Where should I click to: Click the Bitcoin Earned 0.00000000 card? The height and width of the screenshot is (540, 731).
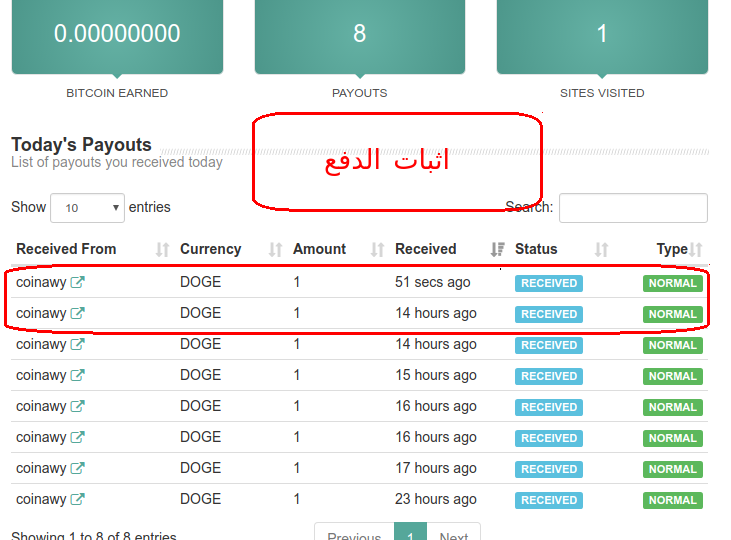tap(117, 36)
